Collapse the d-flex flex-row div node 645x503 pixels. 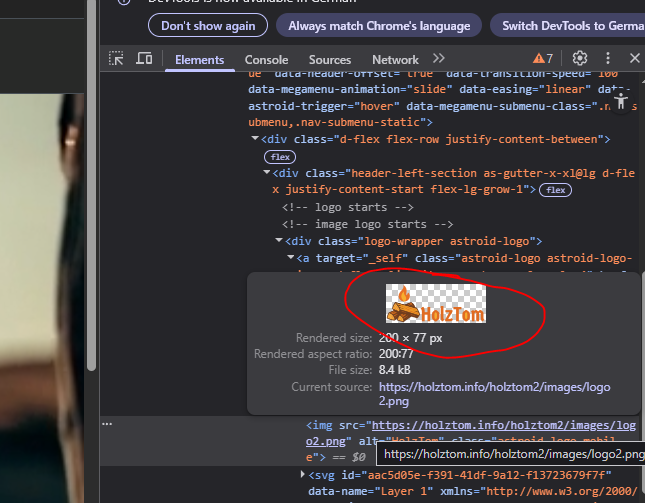[x=254, y=139]
